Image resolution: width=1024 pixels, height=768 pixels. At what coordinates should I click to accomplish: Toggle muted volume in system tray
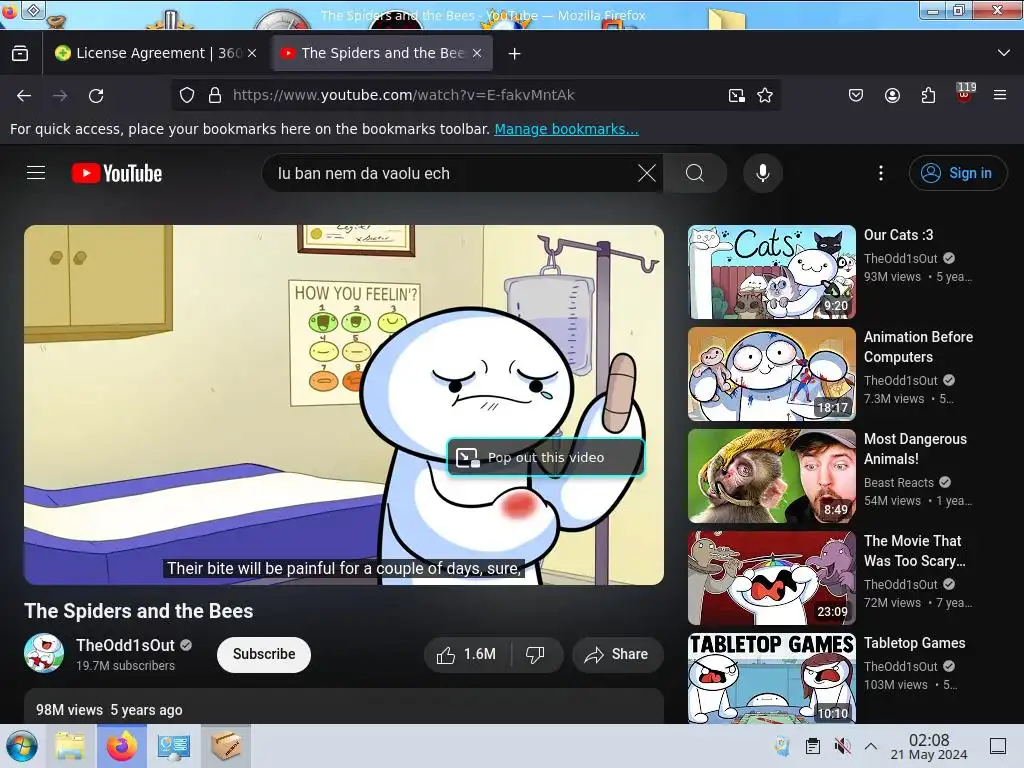coord(842,746)
